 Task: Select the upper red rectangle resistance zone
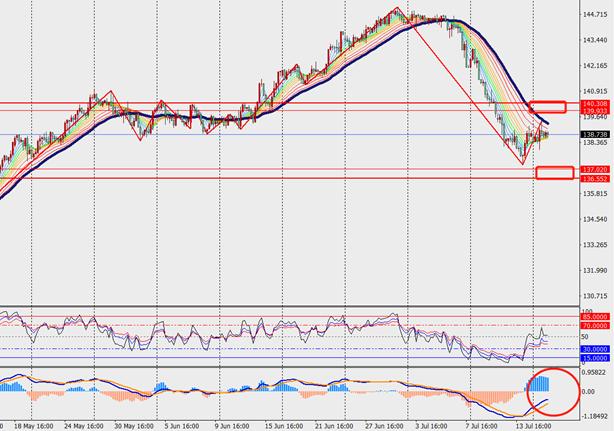(x=548, y=106)
